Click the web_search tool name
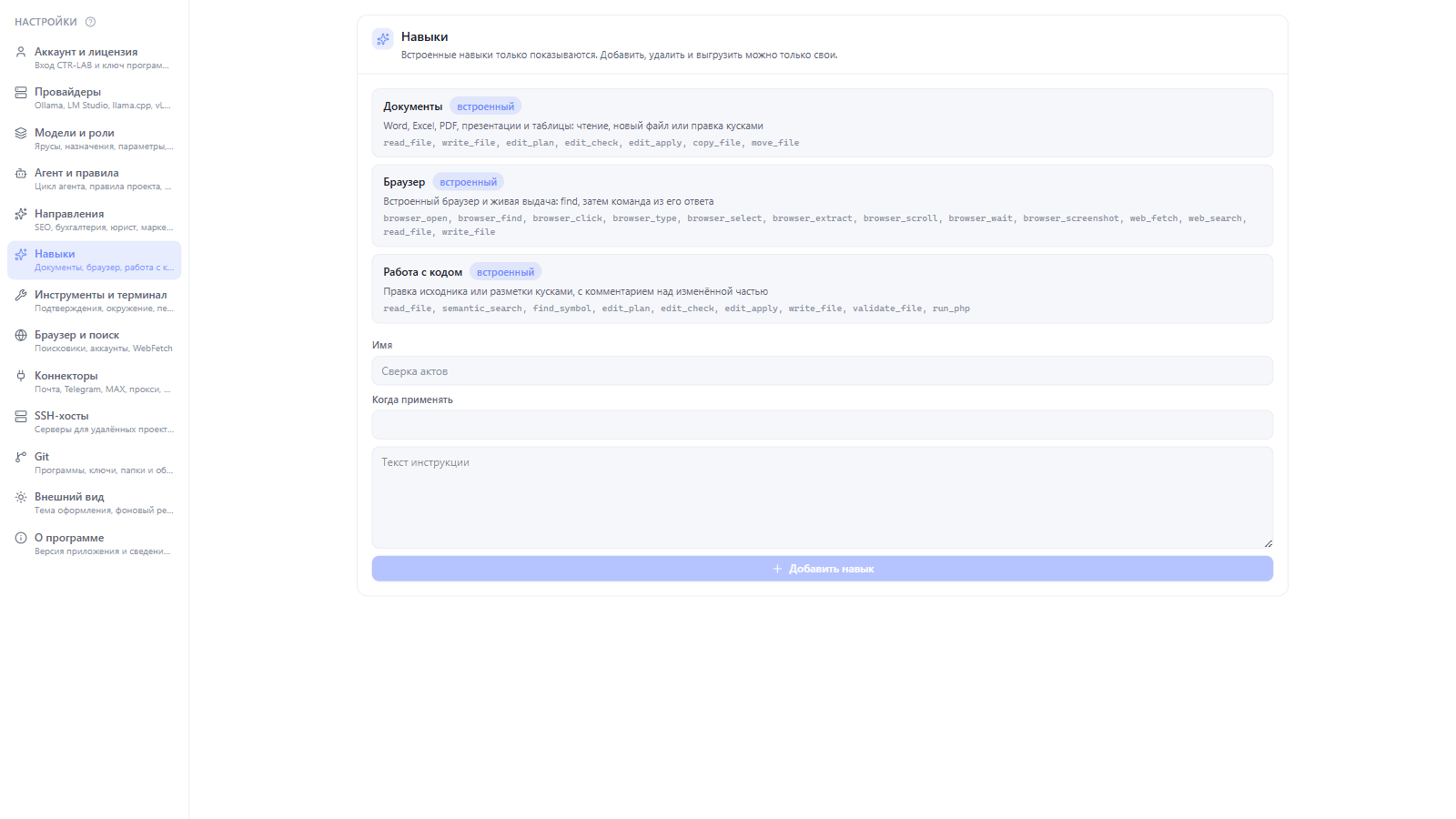Image resolution: width=1456 pixels, height=819 pixels. [1215, 218]
